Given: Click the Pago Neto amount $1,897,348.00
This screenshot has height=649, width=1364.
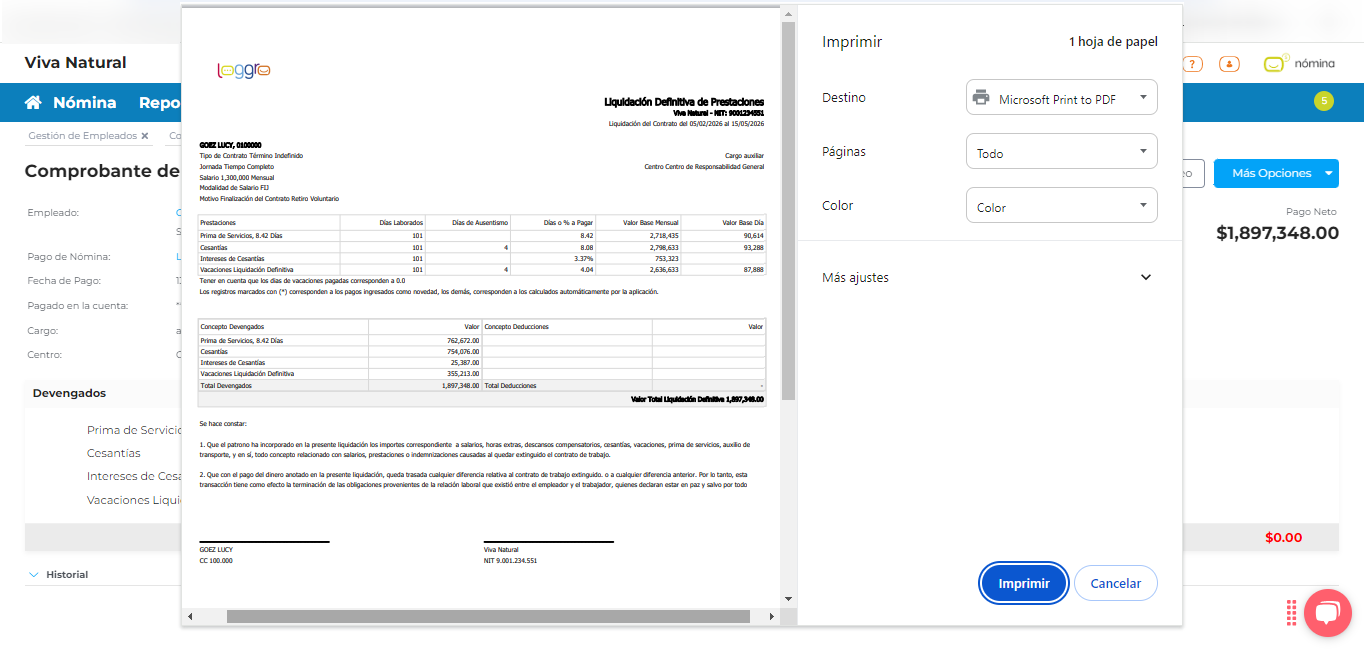Looking at the screenshot, I should (1277, 233).
